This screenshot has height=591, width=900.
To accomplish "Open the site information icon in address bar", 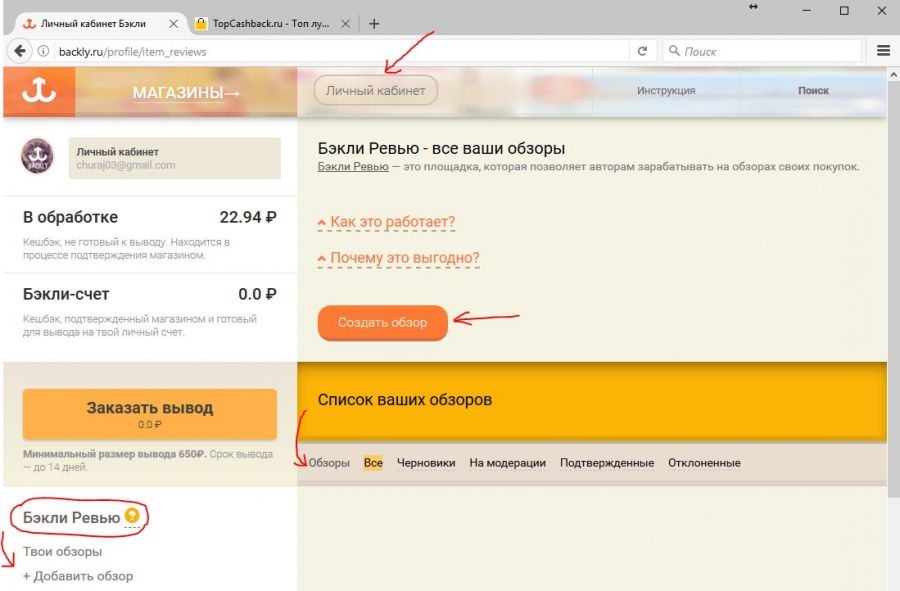I will click(x=43, y=51).
